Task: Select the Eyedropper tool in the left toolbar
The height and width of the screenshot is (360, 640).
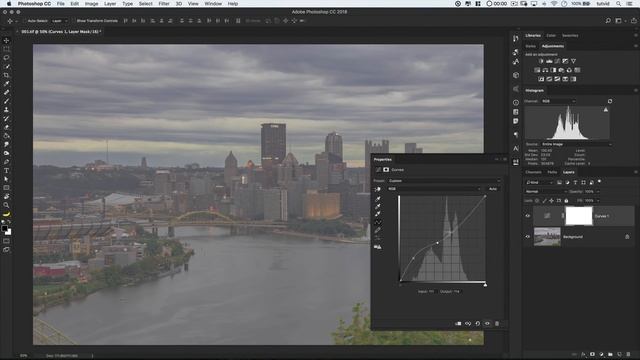Action: point(7,84)
